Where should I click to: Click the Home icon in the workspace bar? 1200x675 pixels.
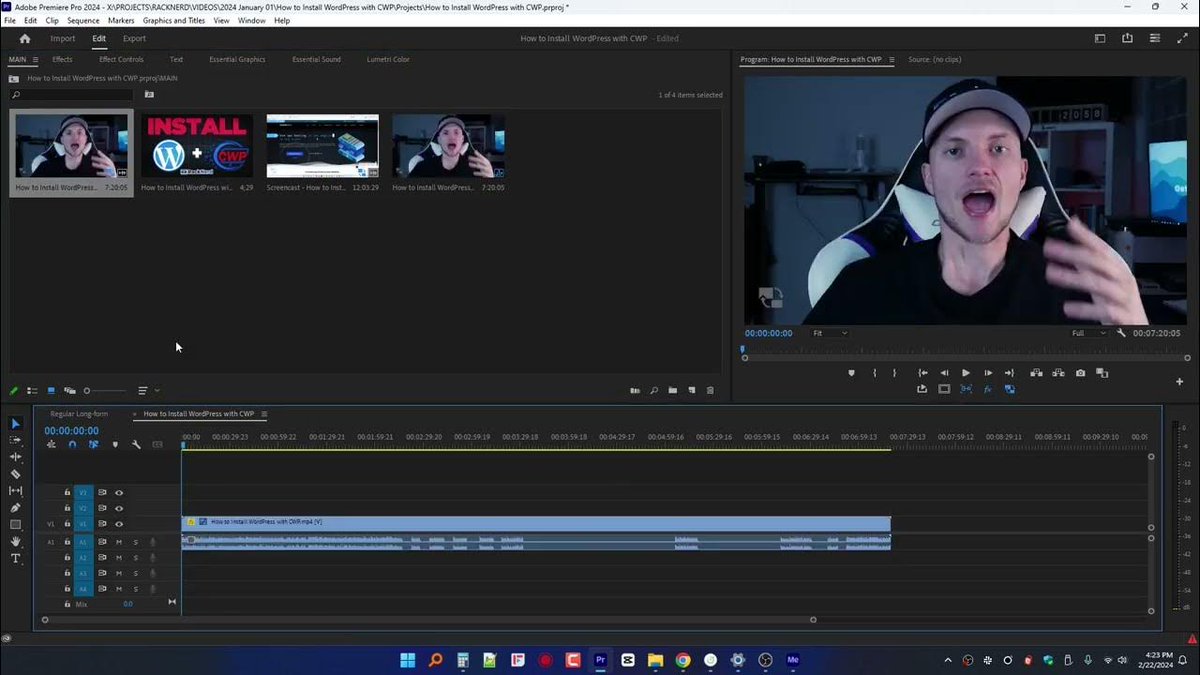pyautogui.click(x=25, y=39)
